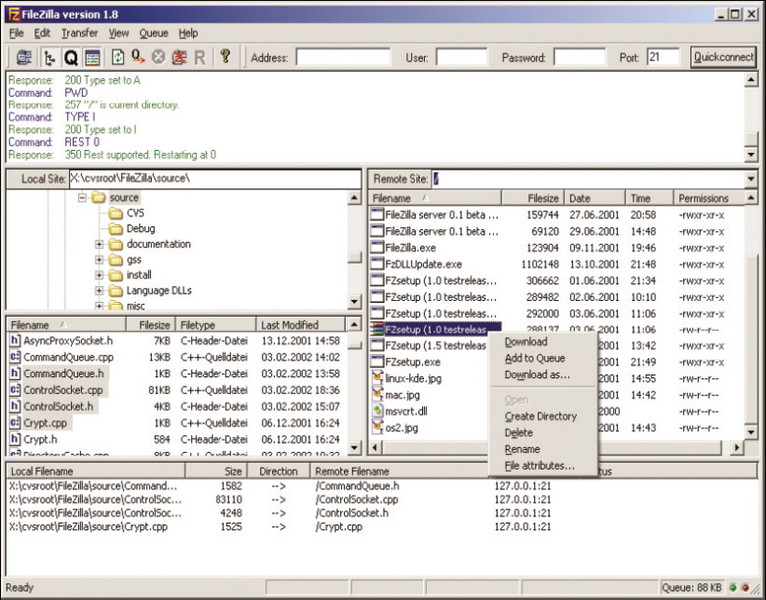Click the reconnect R toolbar icon
Viewport: 766px width, 600px height.
tap(200, 58)
